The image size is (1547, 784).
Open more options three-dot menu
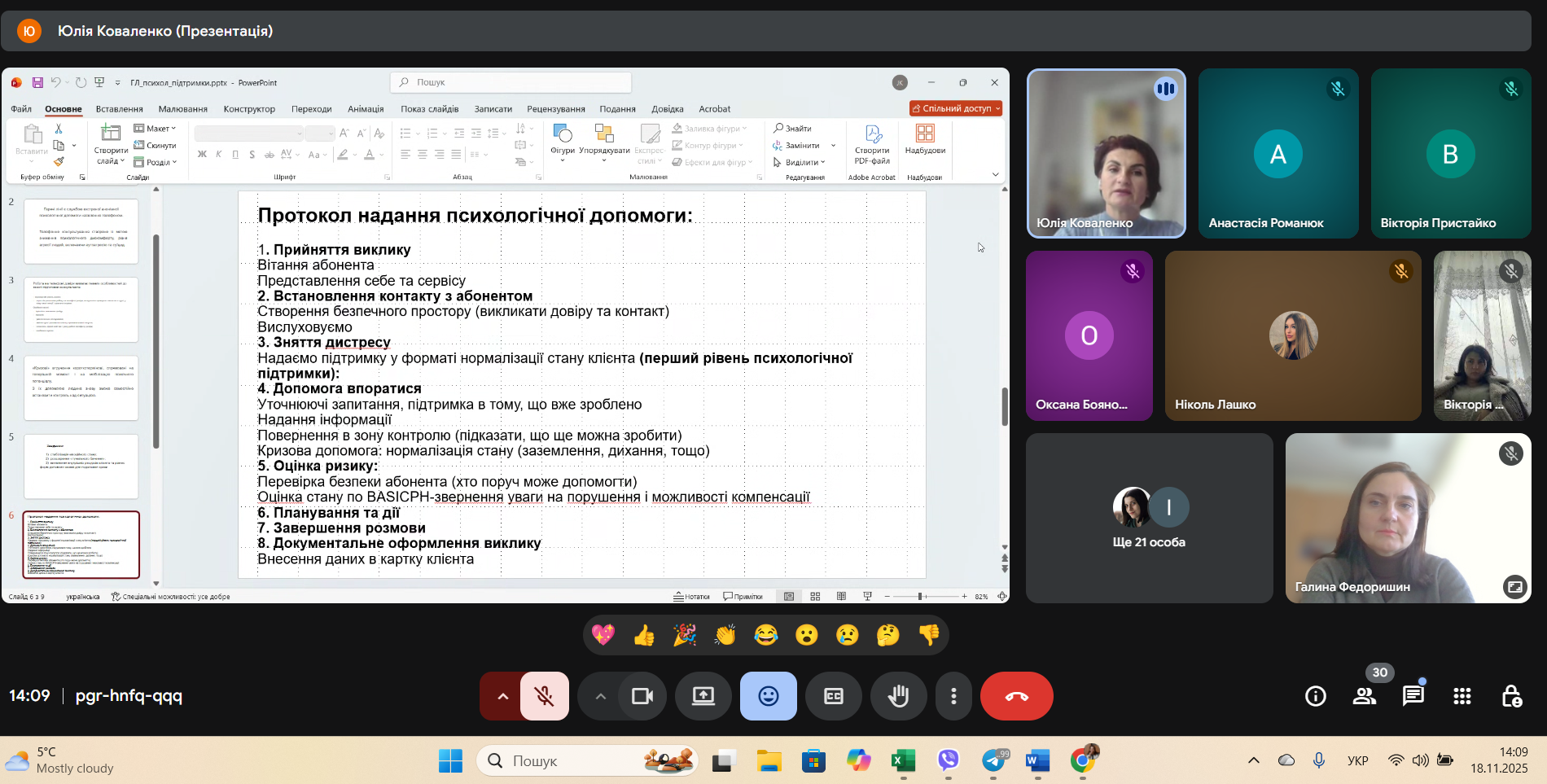(953, 696)
